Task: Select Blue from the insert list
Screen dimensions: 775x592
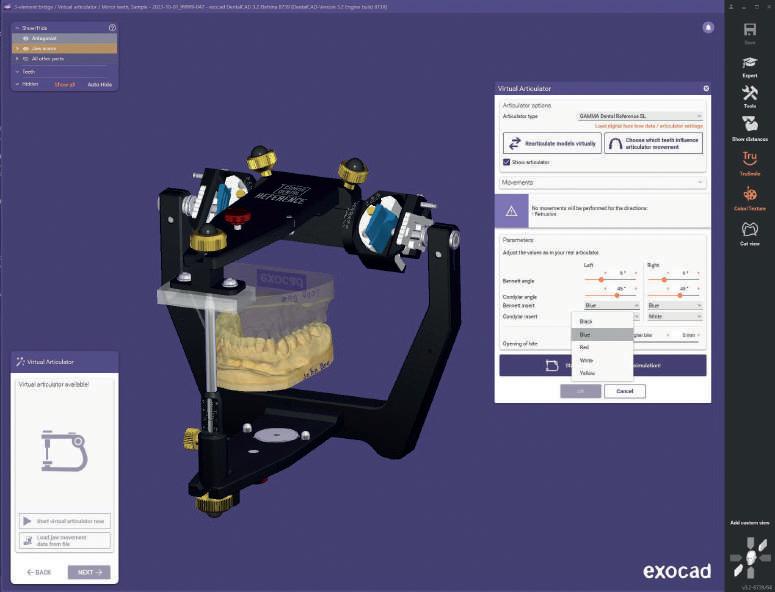Action: click(x=602, y=335)
